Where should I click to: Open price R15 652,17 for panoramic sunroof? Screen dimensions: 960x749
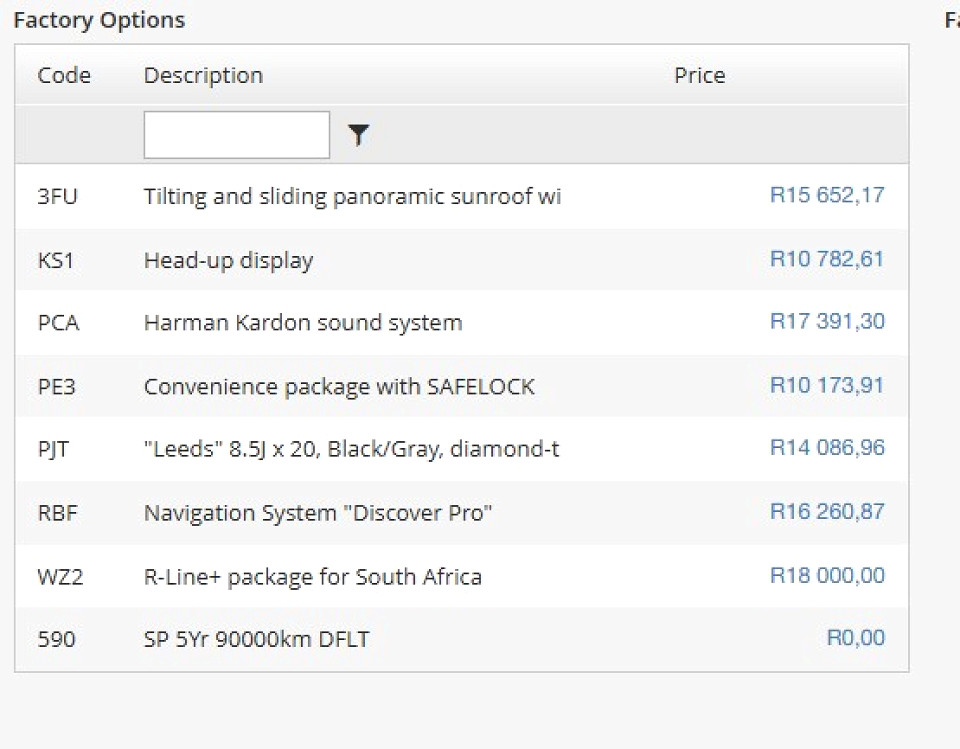pos(826,195)
